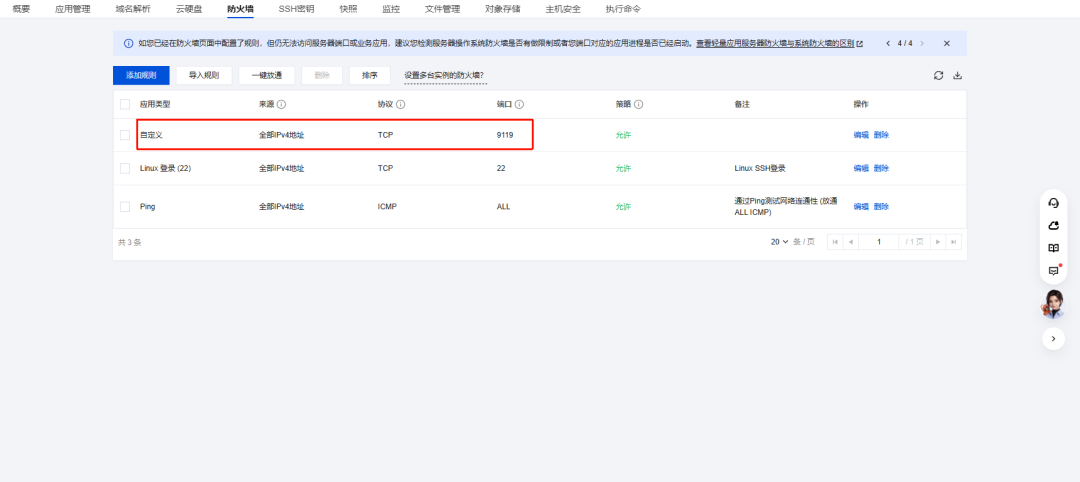
Task: Delete the Linux 登录 (22) rule
Action: pyautogui.click(x=882, y=168)
